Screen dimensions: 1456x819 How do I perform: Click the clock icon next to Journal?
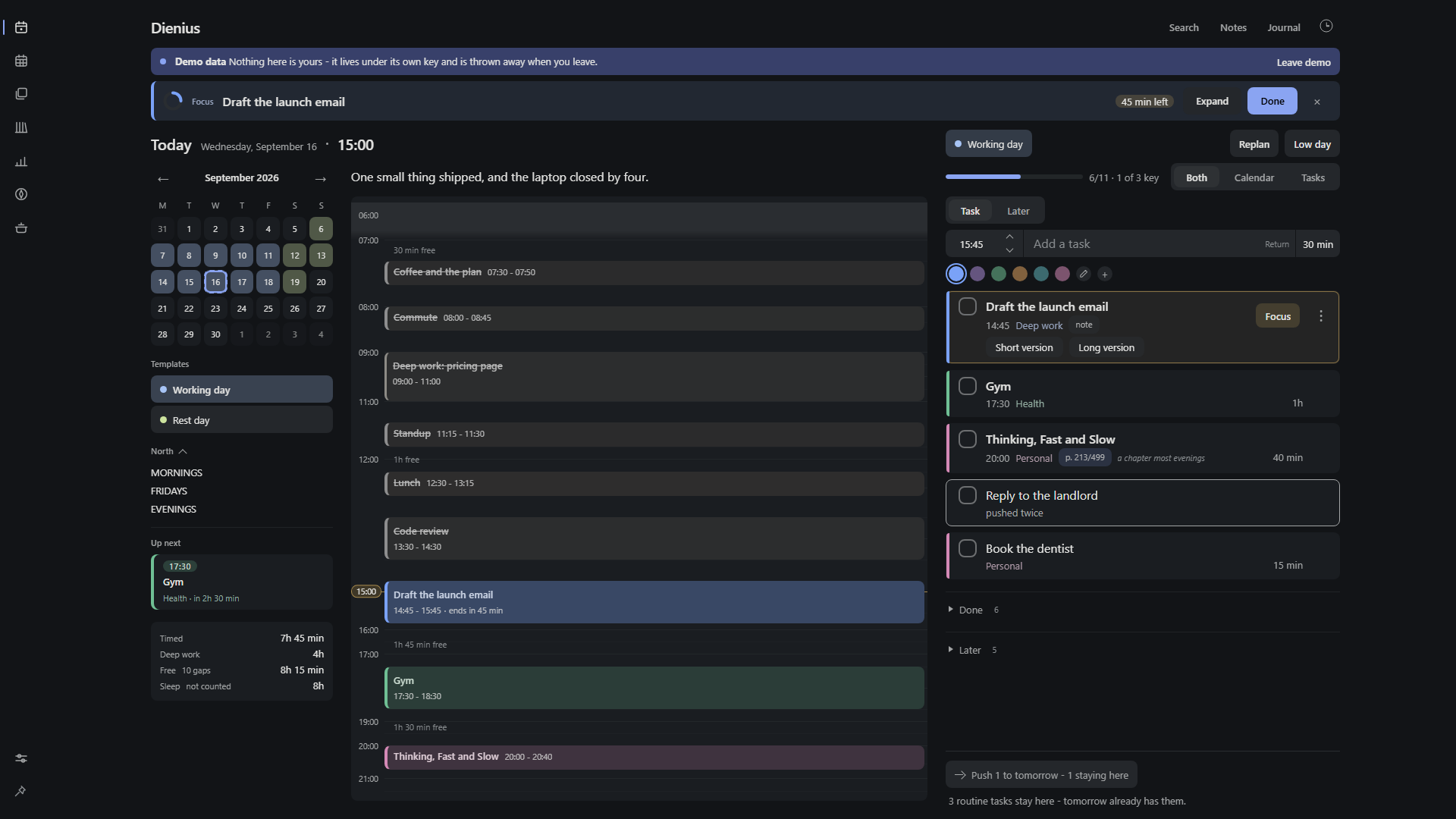[1326, 27]
